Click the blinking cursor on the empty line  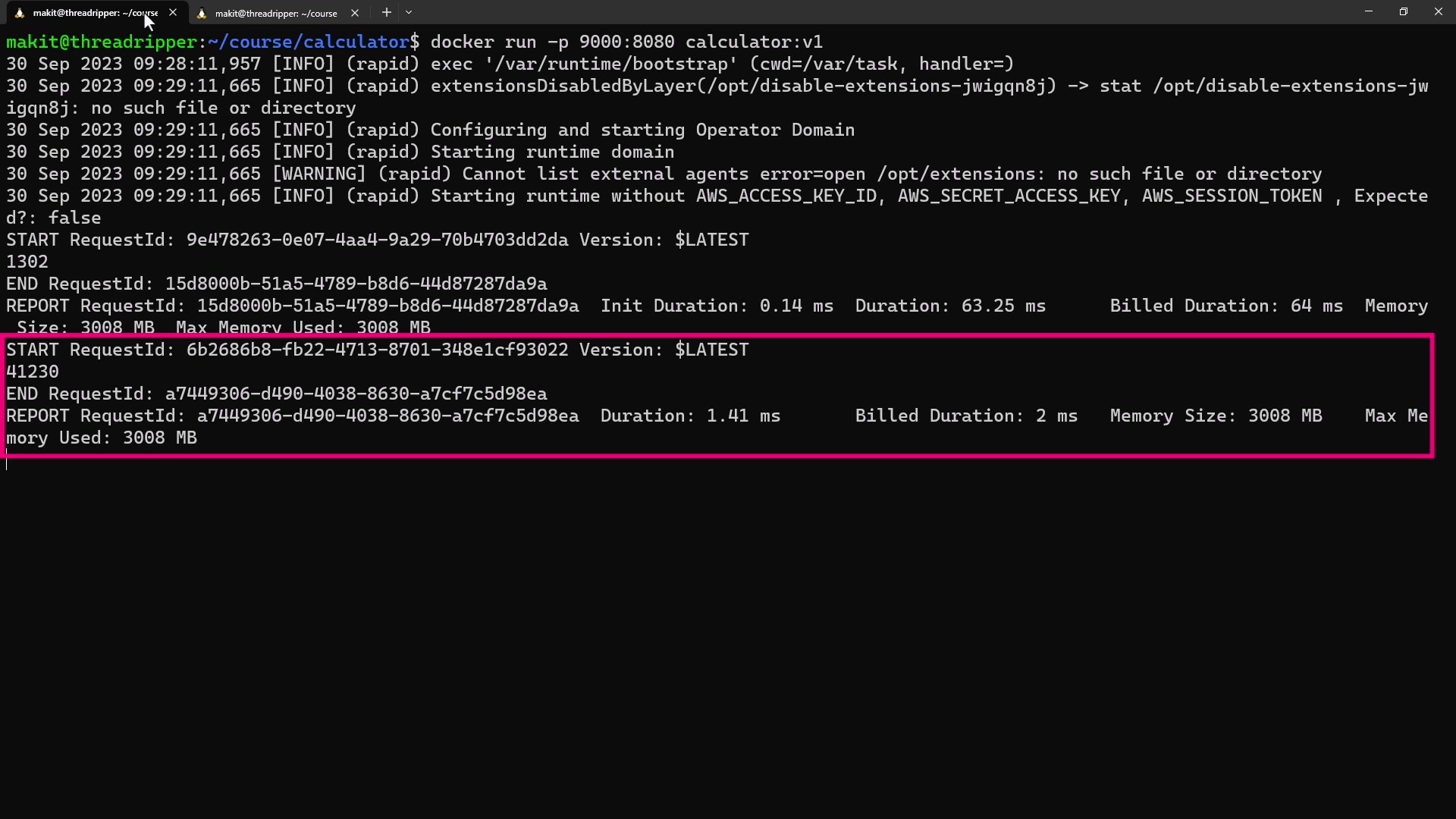[8, 462]
